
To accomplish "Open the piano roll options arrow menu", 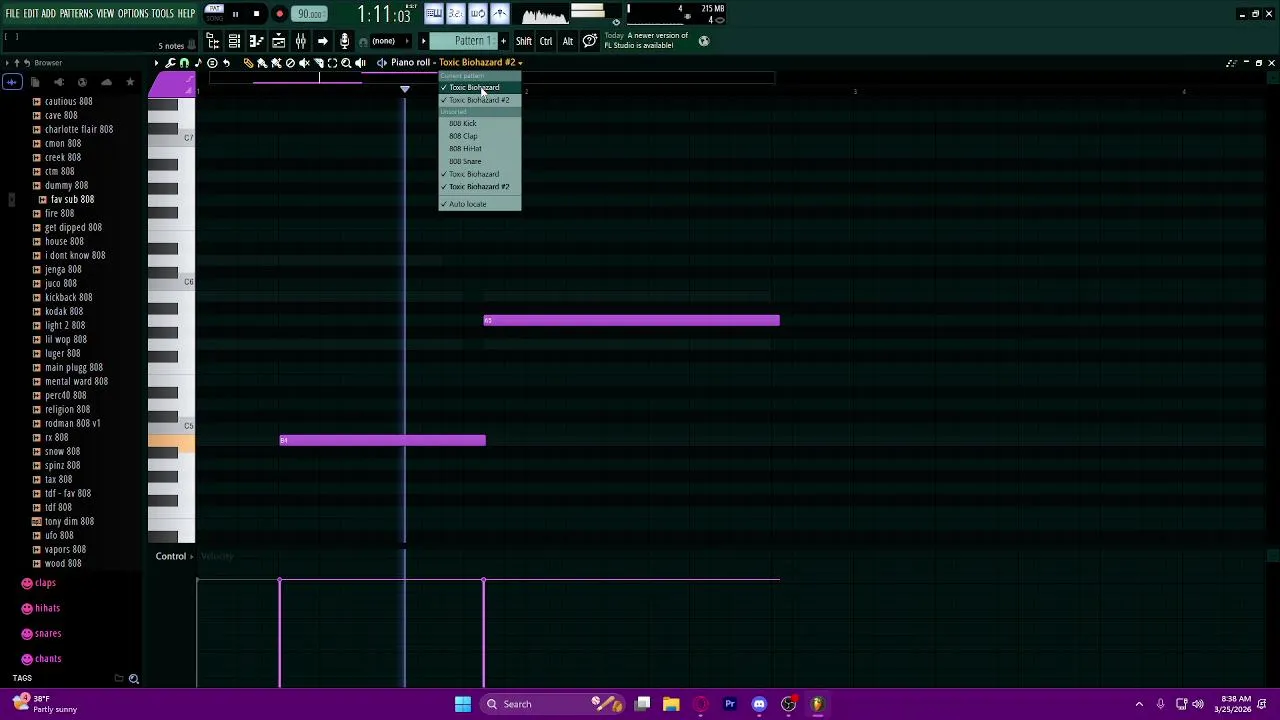I will click(x=156, y=62).
